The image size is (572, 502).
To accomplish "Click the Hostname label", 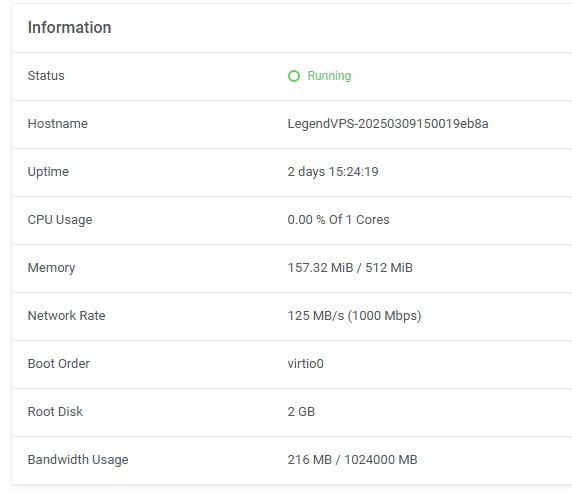I will point(58,124).
